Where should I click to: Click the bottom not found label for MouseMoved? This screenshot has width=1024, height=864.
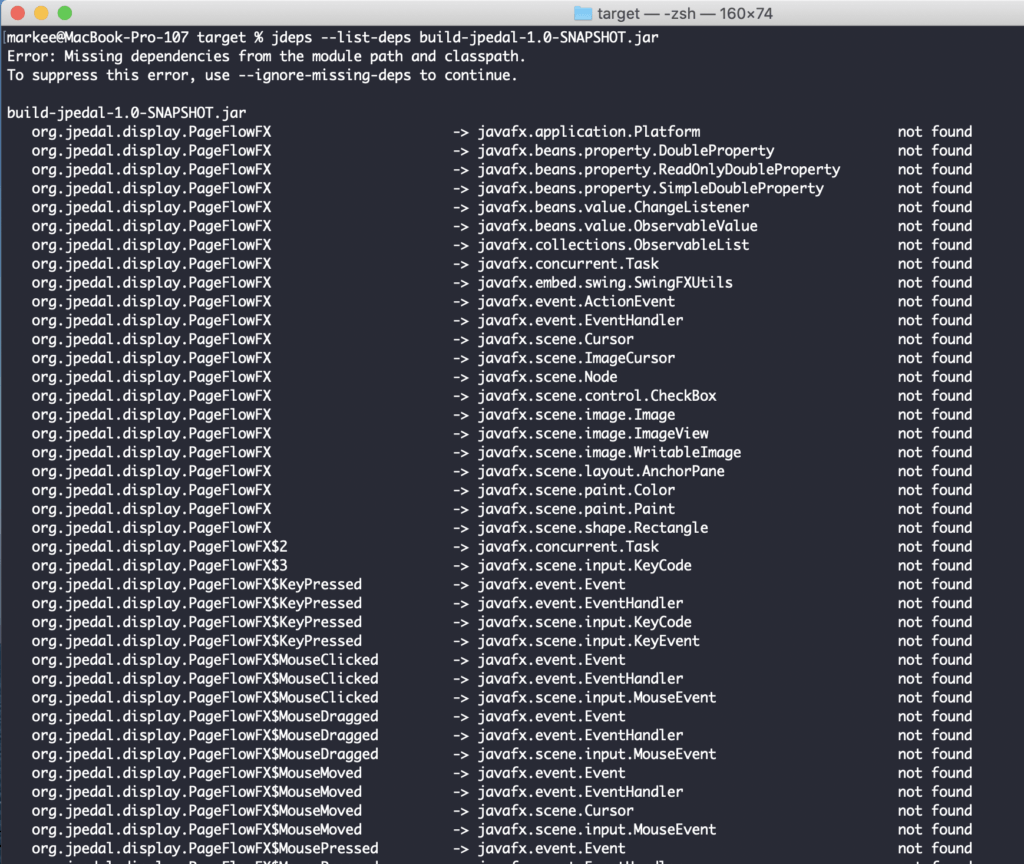tap(933, 829)
